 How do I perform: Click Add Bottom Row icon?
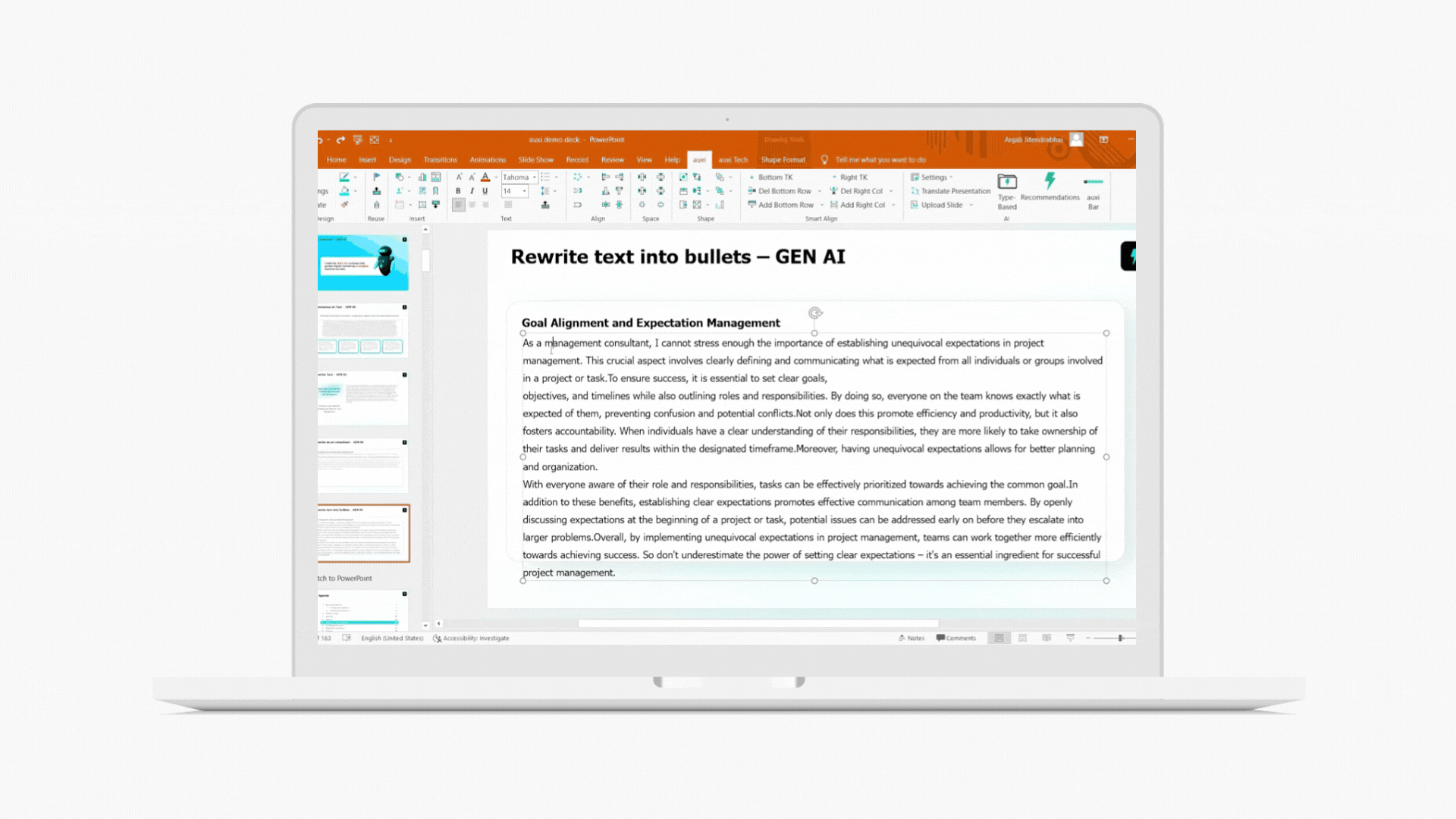click(752, 205)
